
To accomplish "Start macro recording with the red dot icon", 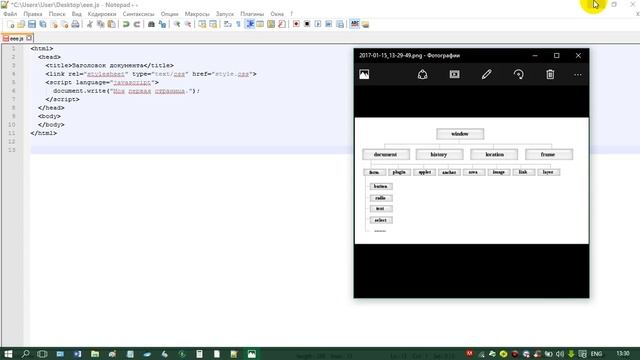I will coord(296,24).
